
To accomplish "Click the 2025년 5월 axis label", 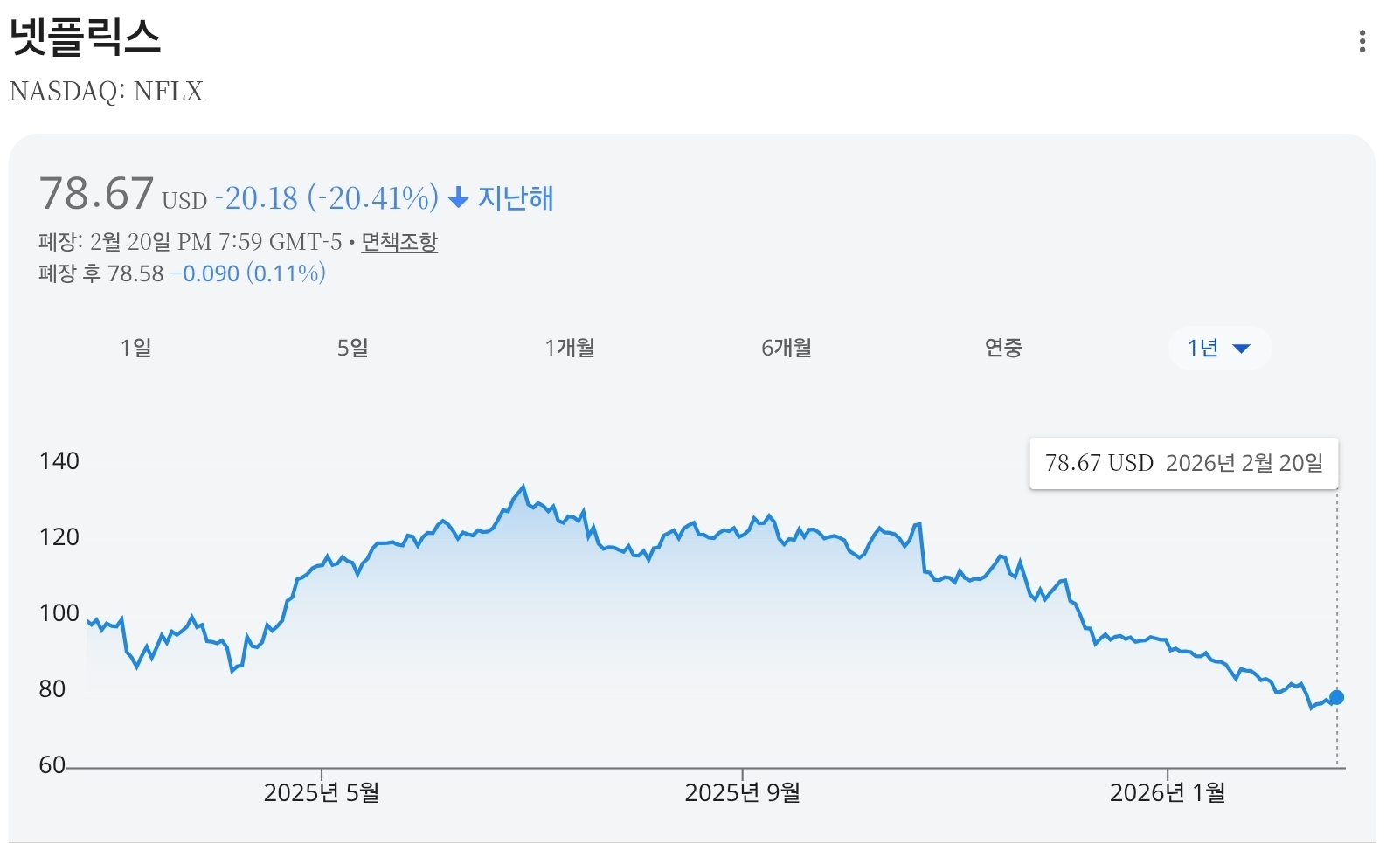I will point(322,792).
